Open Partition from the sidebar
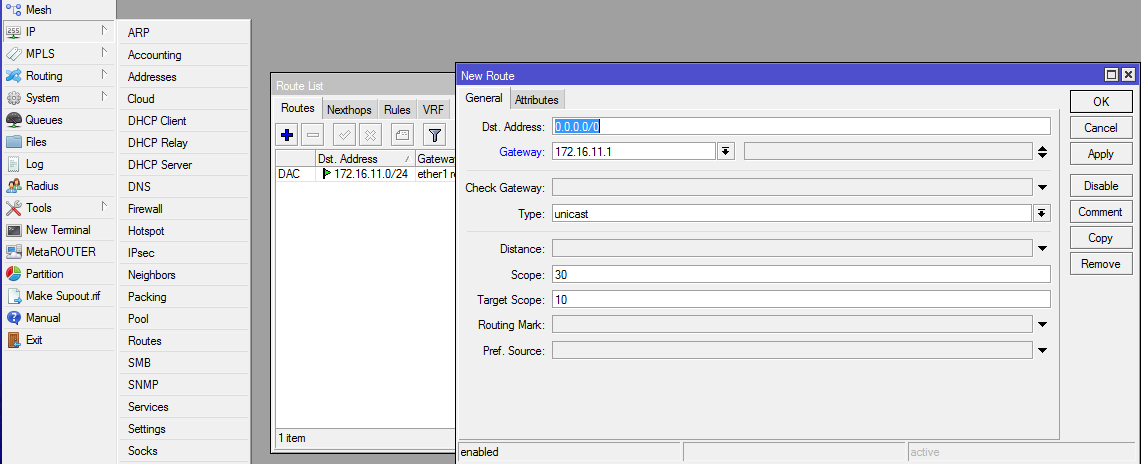1141x464 pixels. [58, 273]
